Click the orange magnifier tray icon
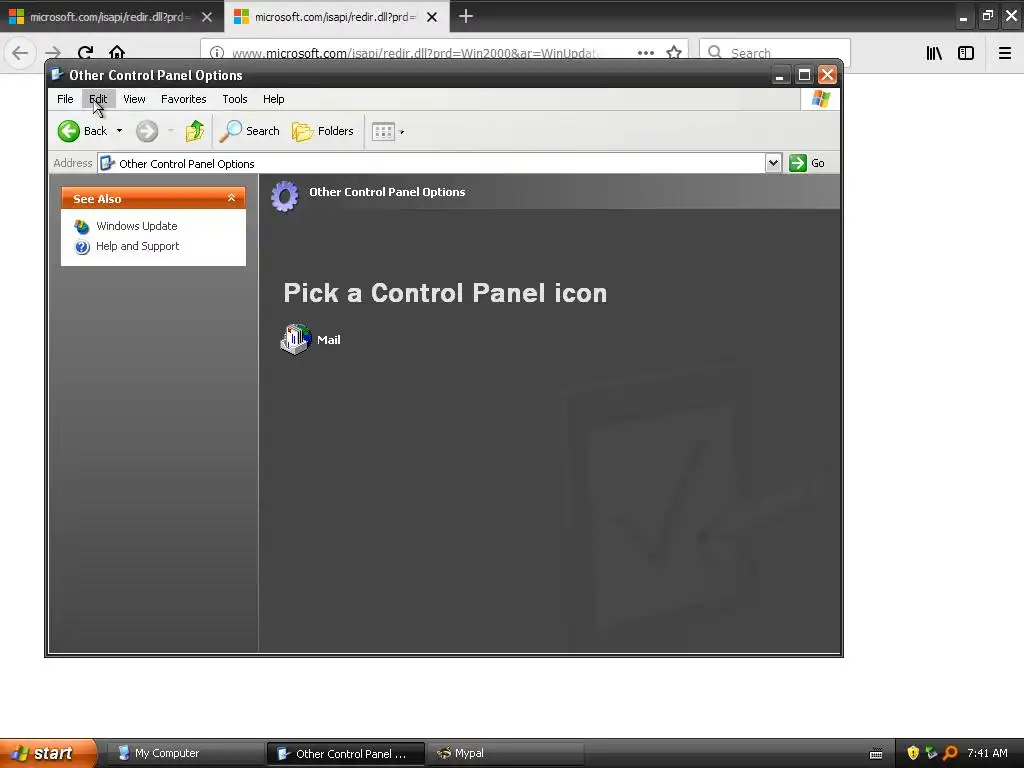The height and width of the screenshot is (768, 1024). click(x=950, y=753)
